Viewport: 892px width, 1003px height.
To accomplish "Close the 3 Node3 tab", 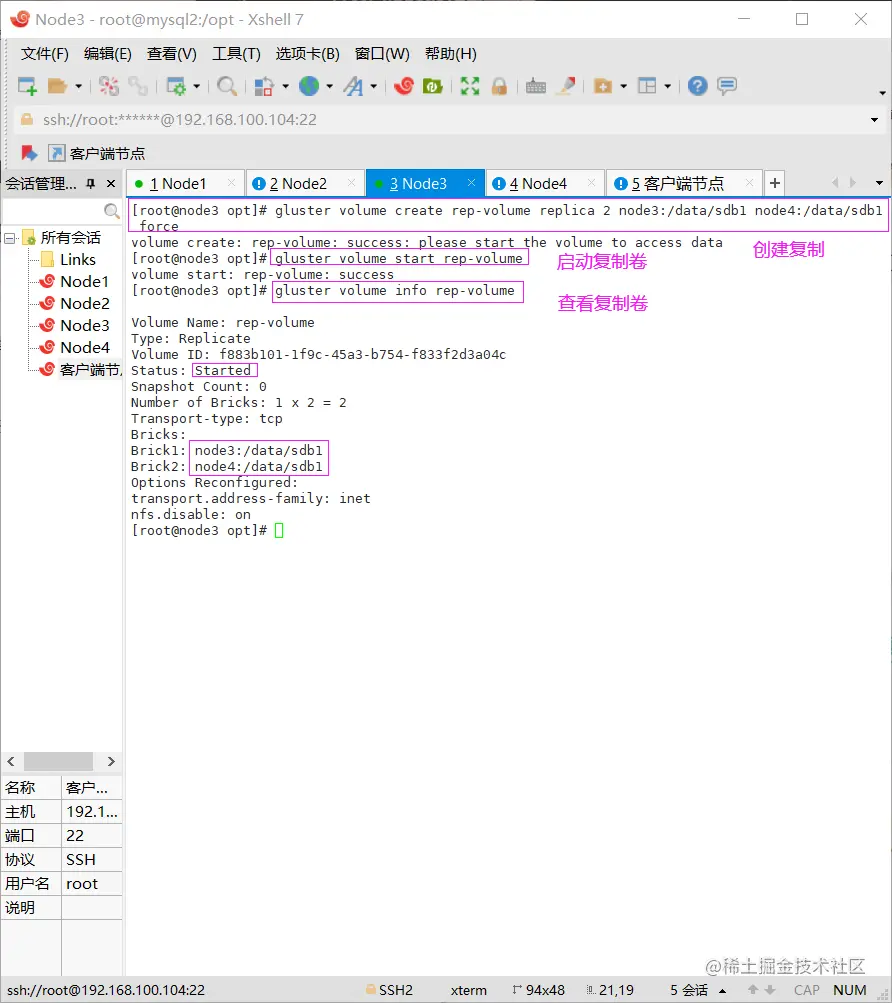I will (472, 182).
